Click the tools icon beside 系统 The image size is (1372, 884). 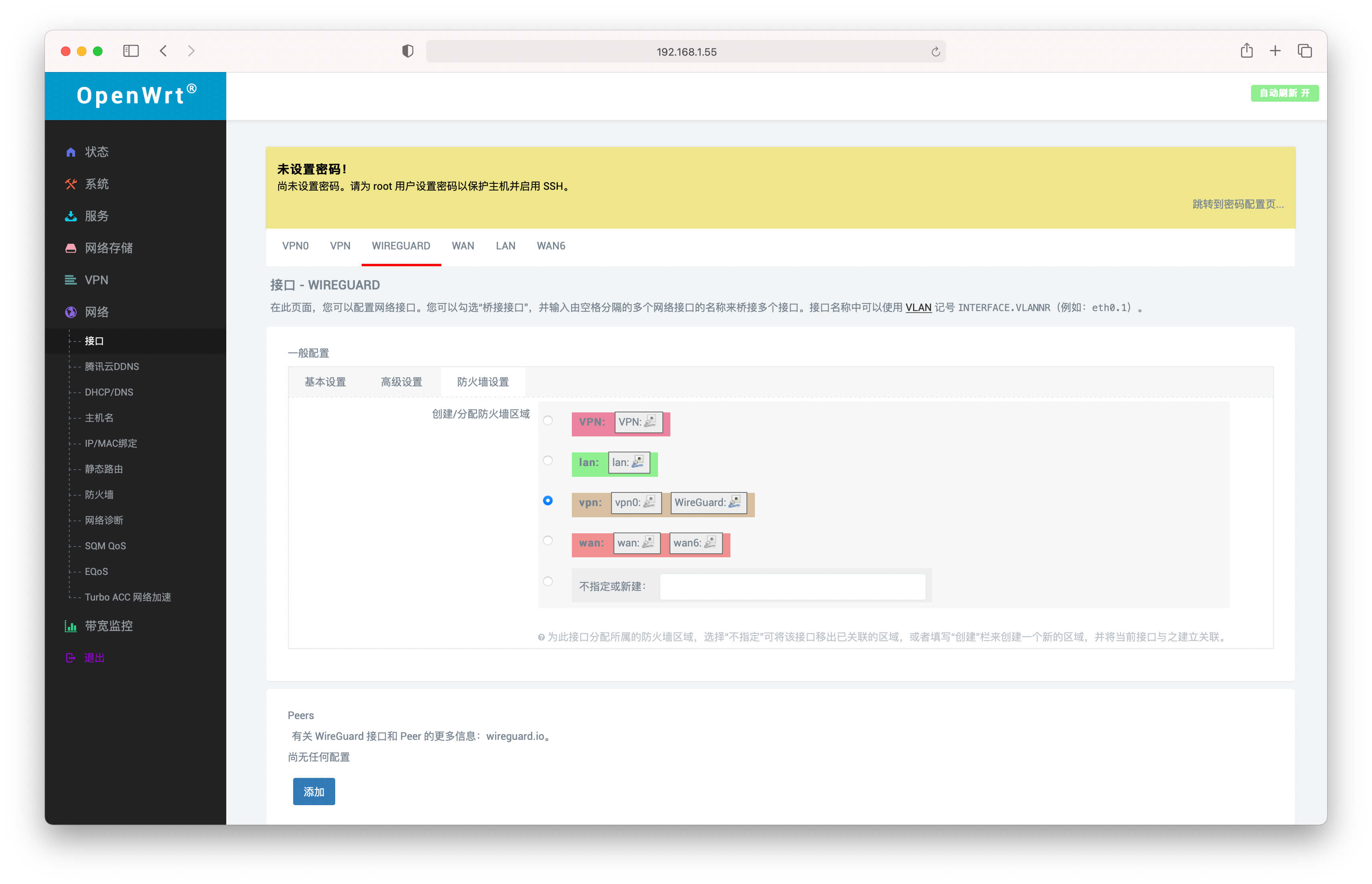coord(70,184)
